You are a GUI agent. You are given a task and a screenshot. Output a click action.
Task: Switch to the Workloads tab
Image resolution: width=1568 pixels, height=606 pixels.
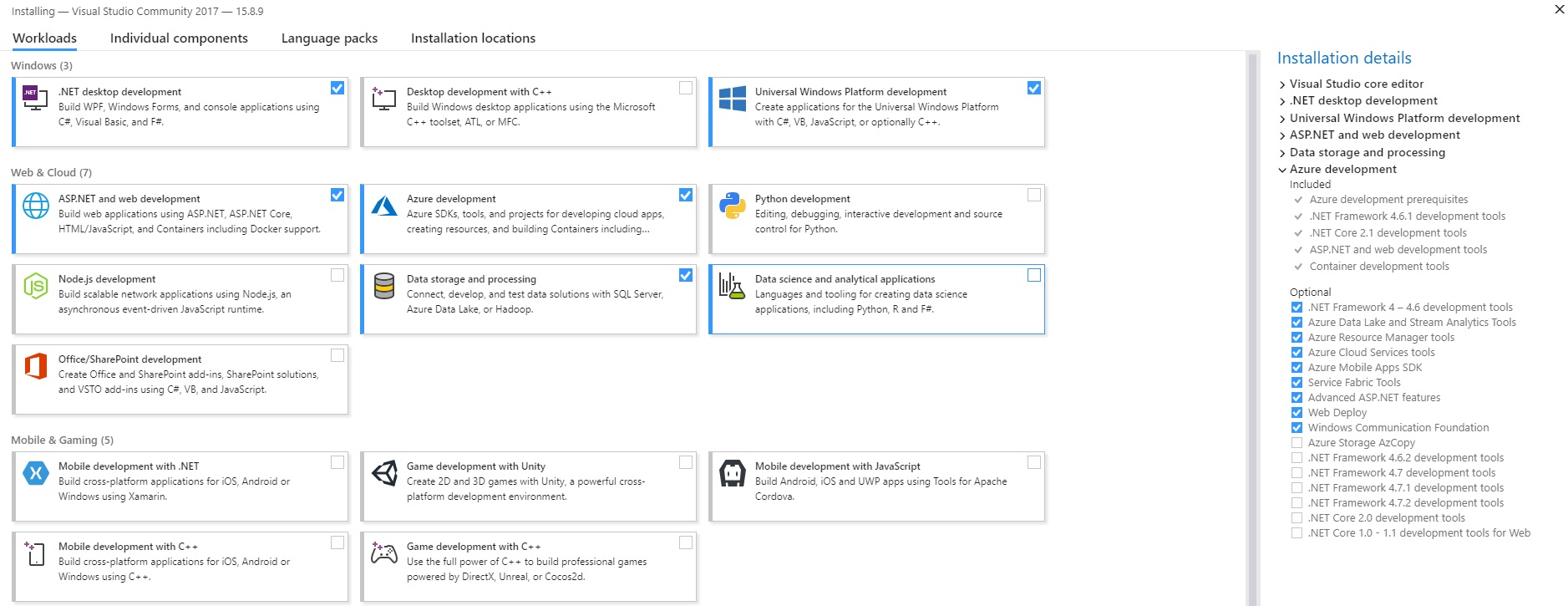(x=44, y=38)
